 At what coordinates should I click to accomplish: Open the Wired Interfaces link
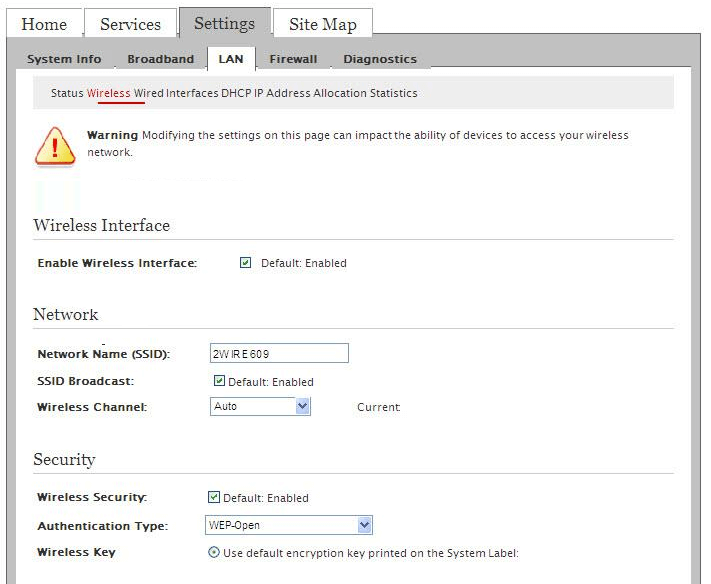coord(176,93)
